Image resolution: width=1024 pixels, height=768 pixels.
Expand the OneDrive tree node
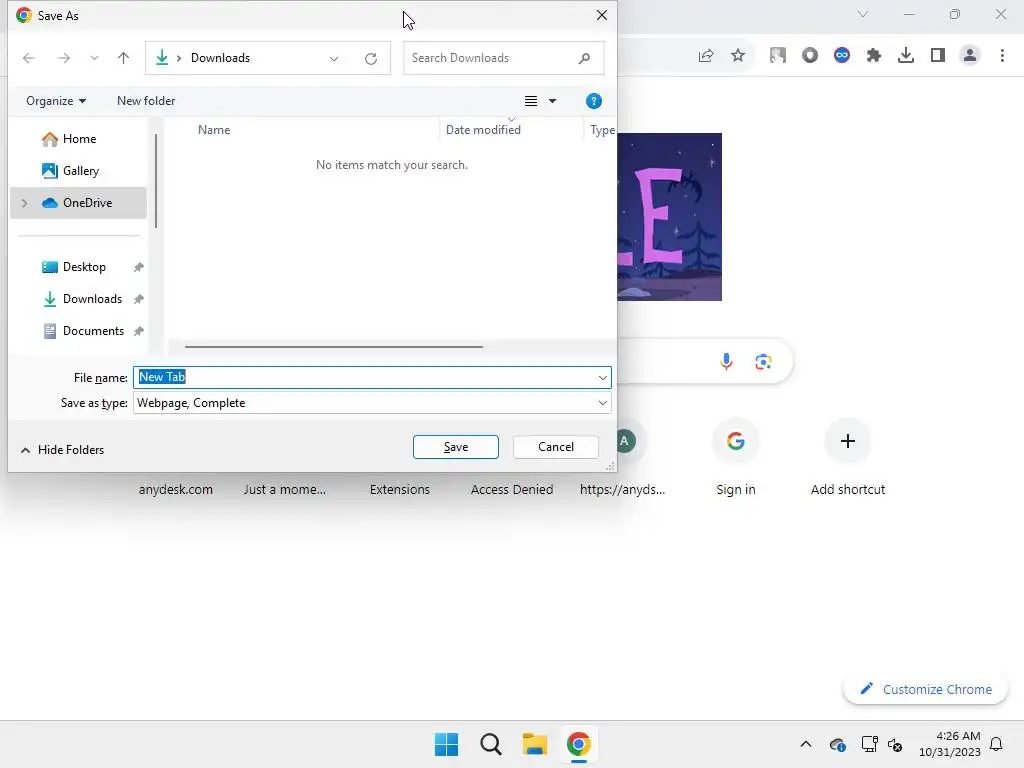24,202
